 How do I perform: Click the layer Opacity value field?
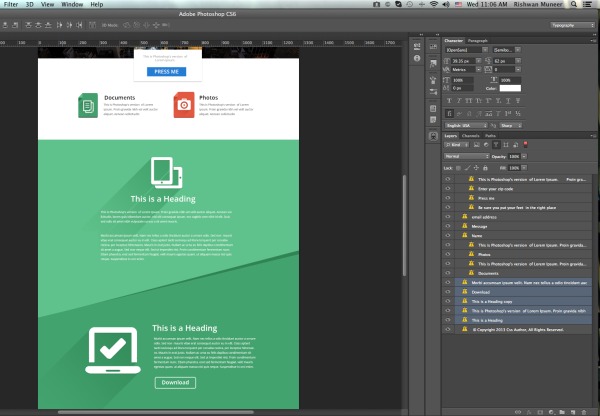(x=516, y=157)
